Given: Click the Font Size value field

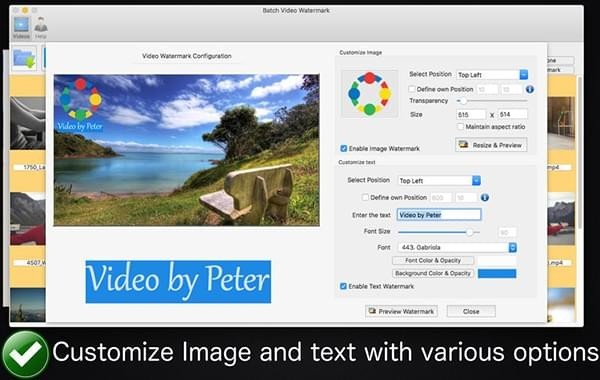Looking at the screenshot, I should click(507, 232).
